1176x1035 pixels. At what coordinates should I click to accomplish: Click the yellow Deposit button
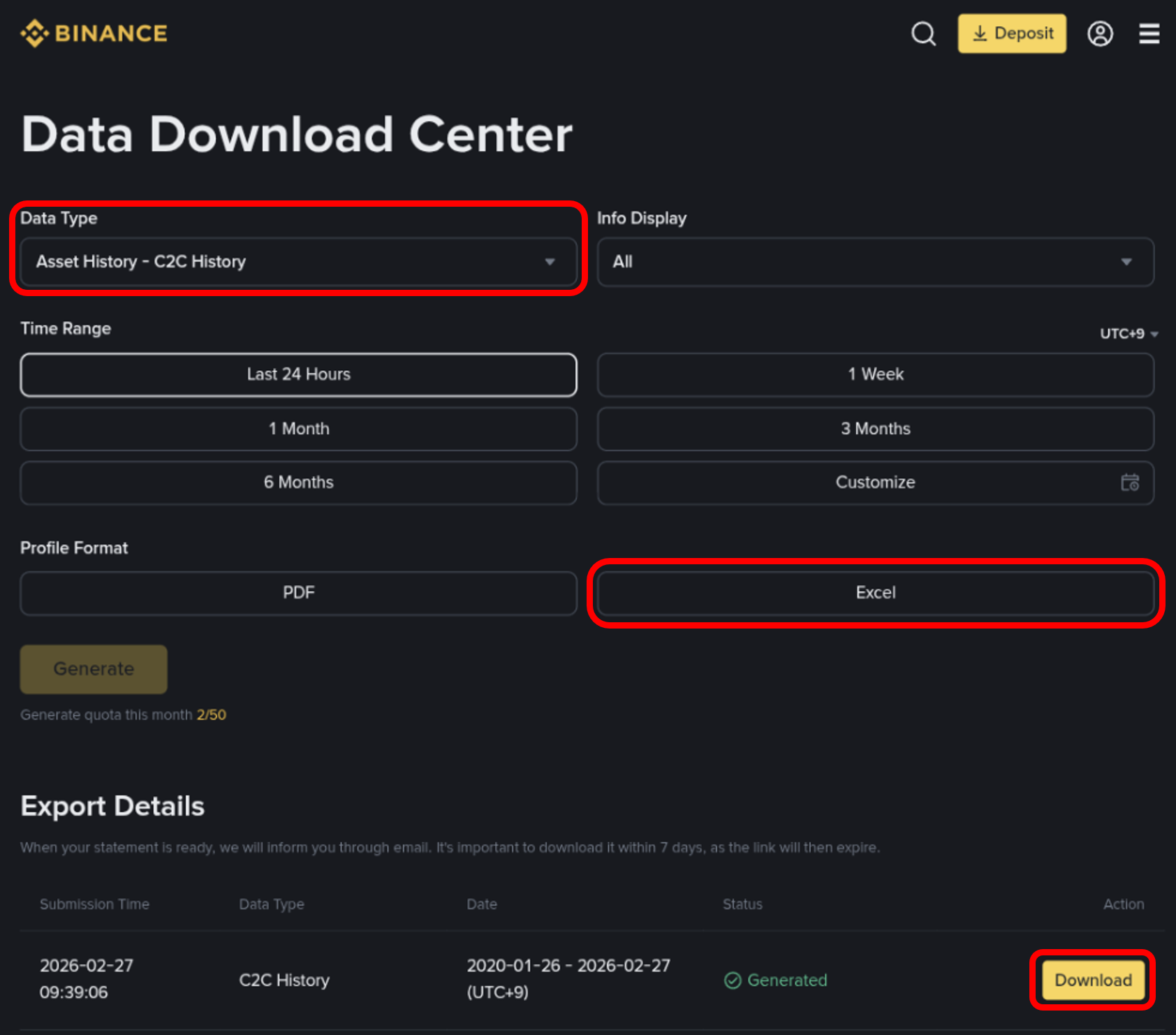point(1012,34)
